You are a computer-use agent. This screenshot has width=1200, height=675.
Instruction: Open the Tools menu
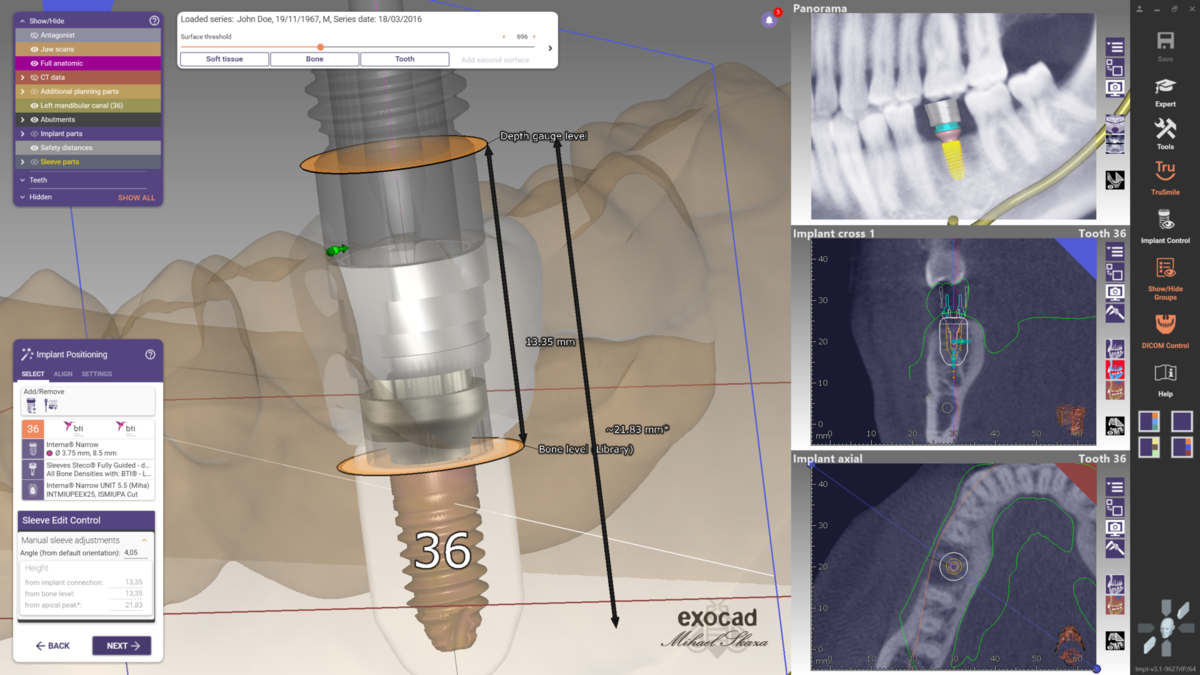click(x=1165, y=133)
